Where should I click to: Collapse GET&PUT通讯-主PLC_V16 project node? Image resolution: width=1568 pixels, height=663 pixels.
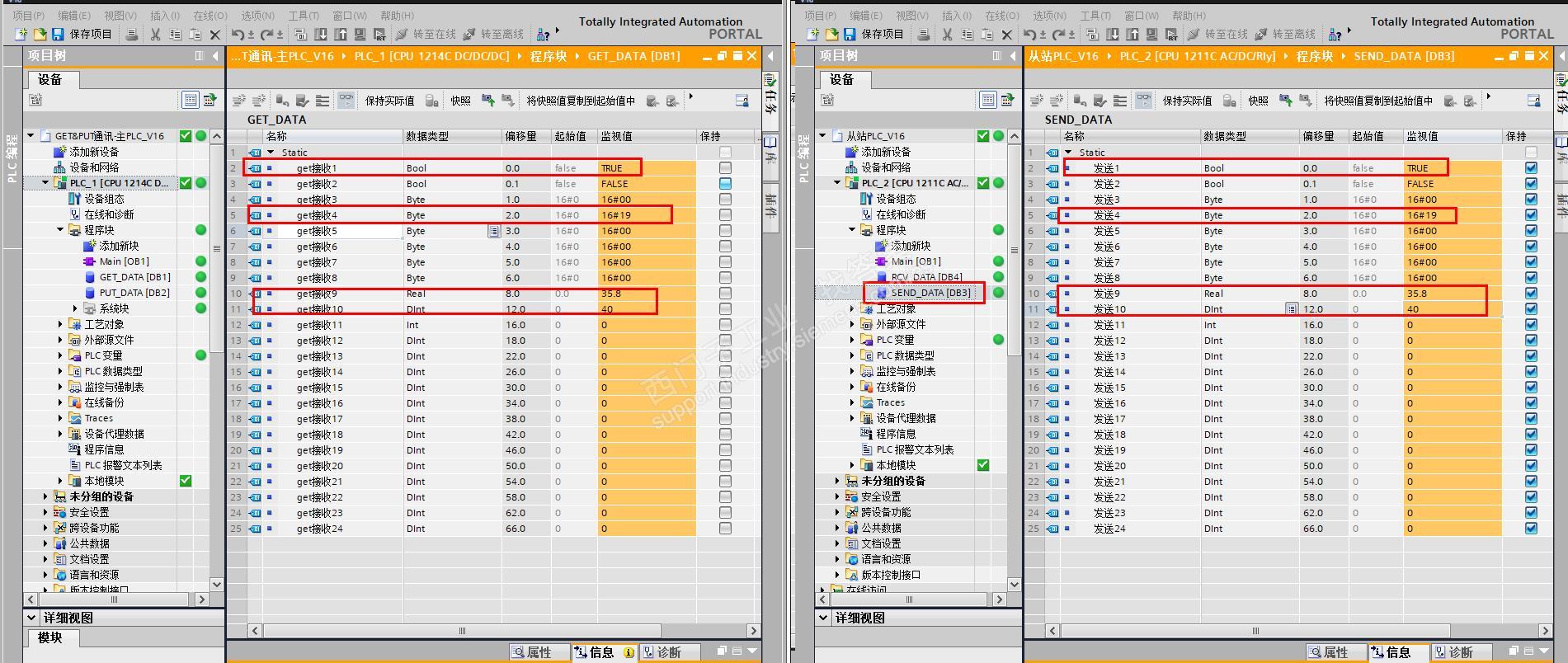click(31, 136)
